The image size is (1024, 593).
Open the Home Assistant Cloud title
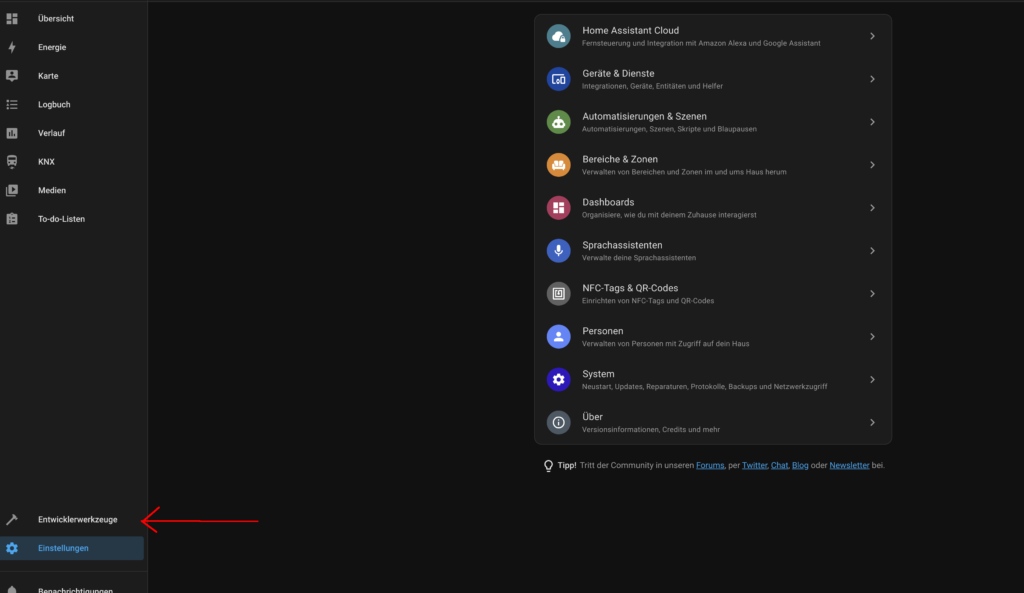point(630,31)
